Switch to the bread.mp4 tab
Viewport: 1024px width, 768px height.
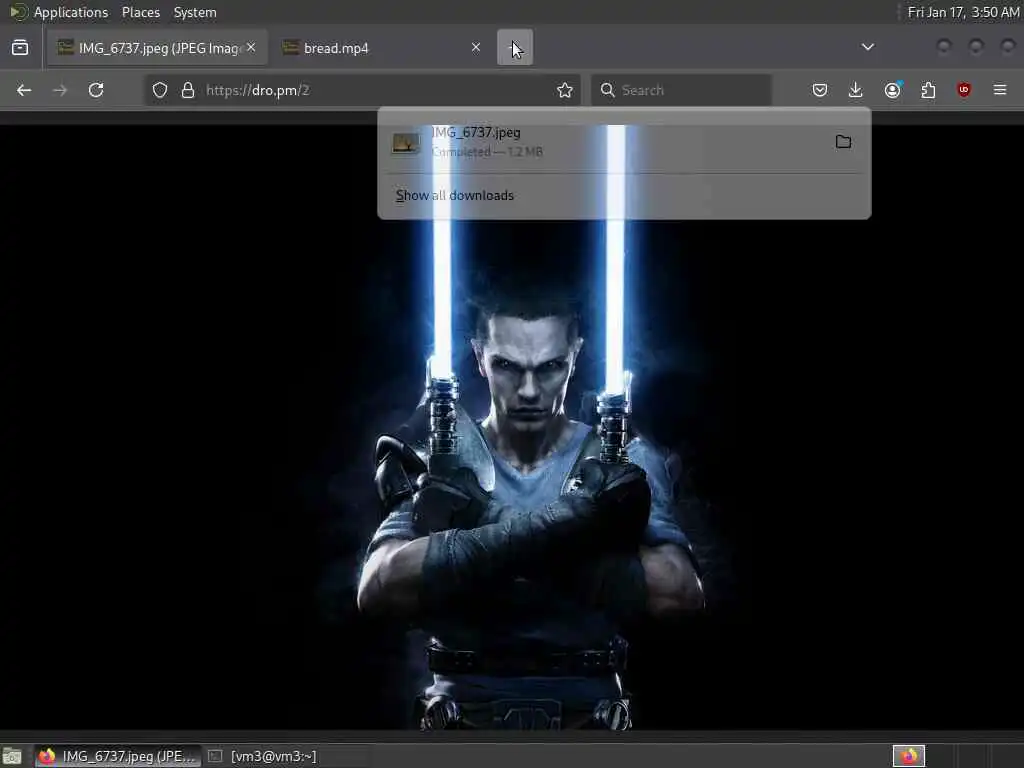[x=383, y=48]
